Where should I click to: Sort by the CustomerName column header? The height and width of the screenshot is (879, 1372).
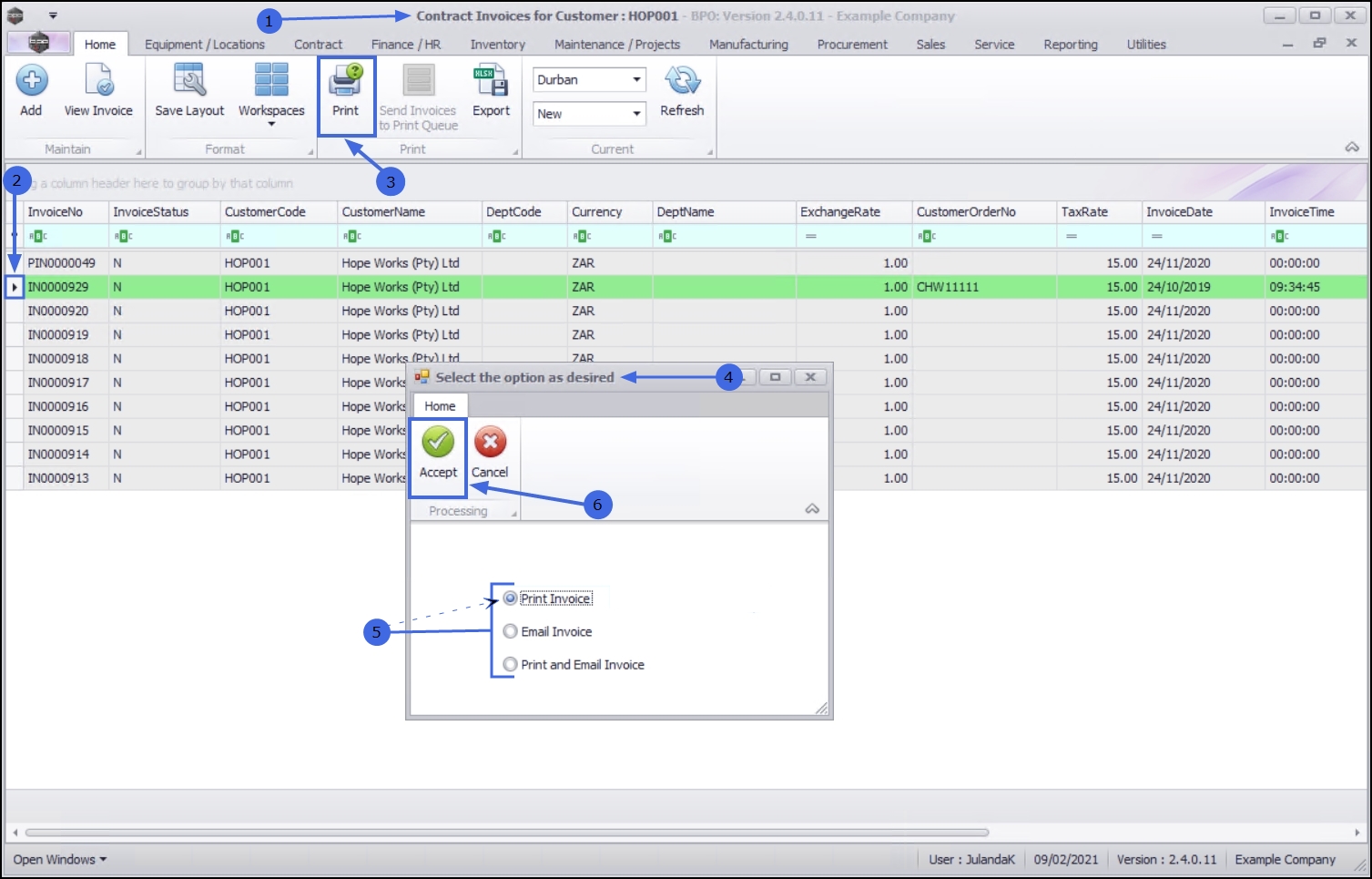click(x=410, y=212)
